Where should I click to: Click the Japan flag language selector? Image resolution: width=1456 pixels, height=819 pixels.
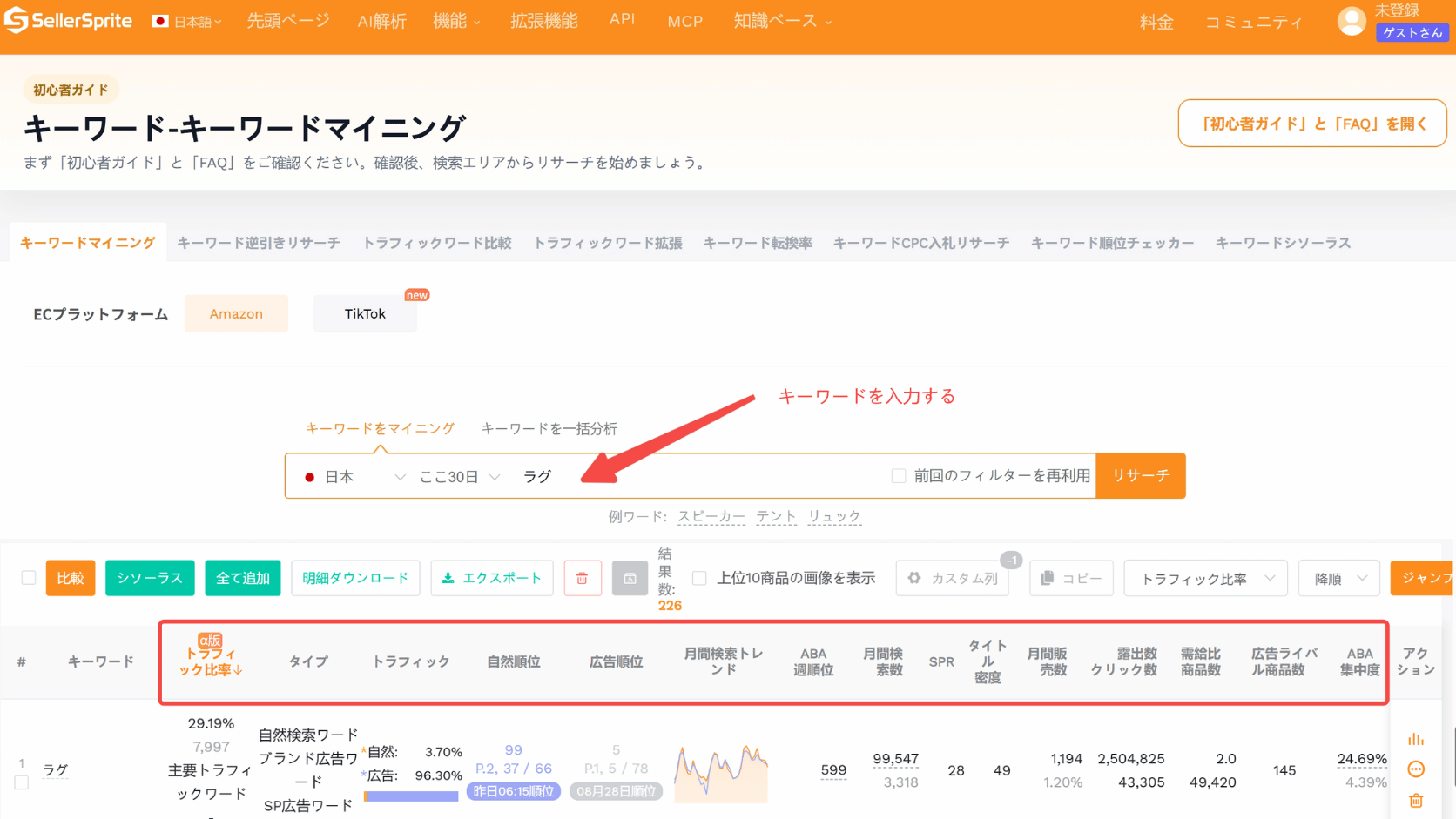coord(186,22)
